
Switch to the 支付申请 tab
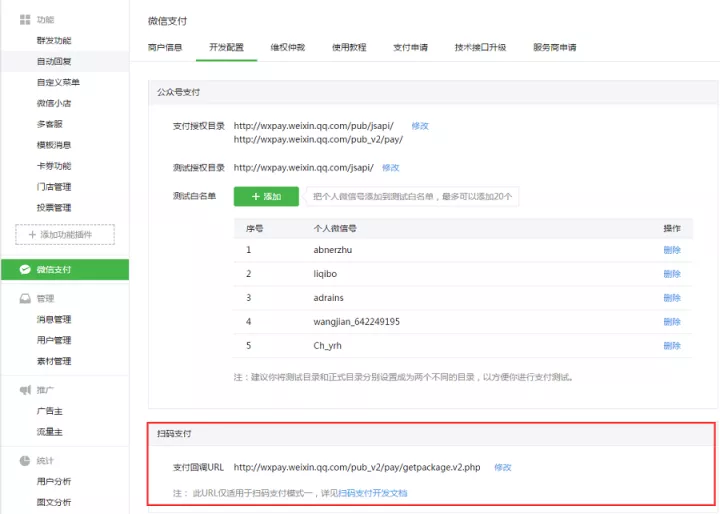[x=411, y=47]
